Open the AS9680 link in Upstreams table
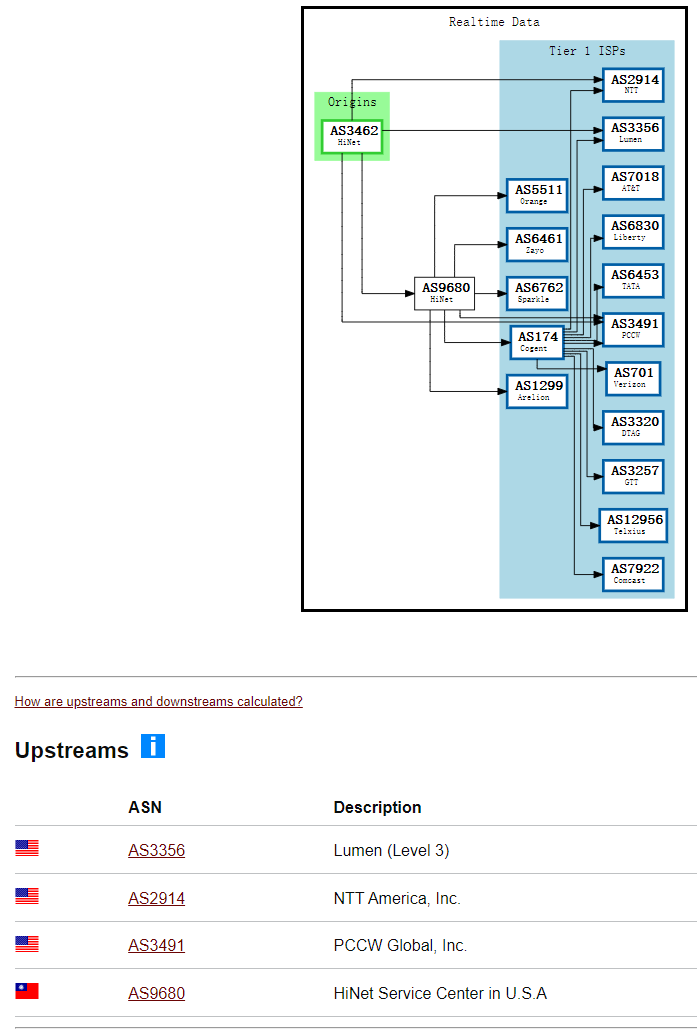Image resolution: width=697 pixels, height=1033 pixels. pyautogui.click(x=157, y=993)
